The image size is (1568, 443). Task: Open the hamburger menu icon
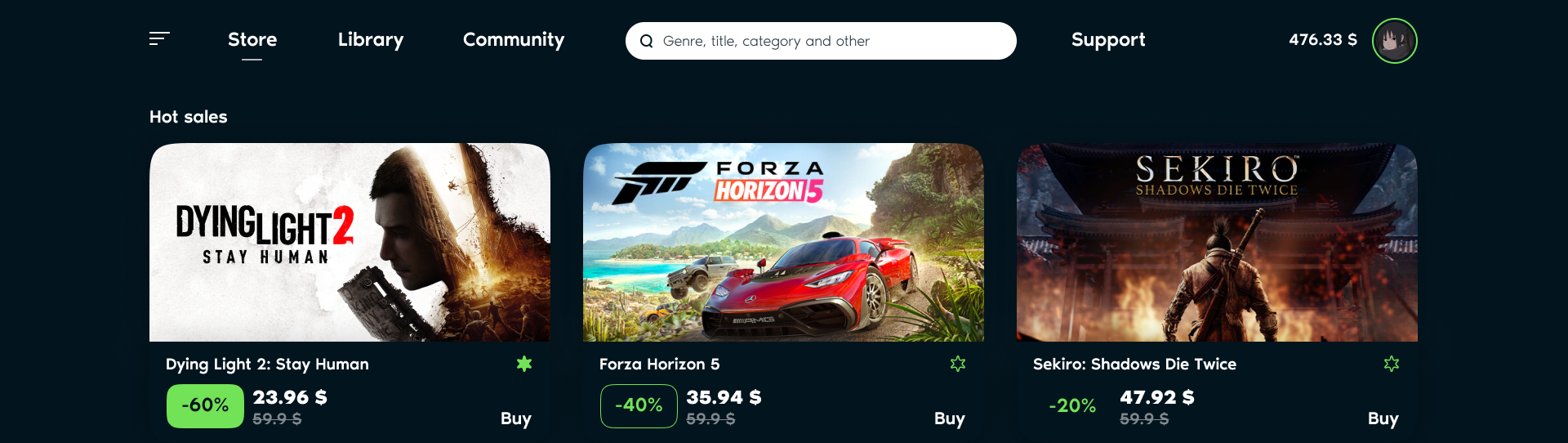click(159, 38)
